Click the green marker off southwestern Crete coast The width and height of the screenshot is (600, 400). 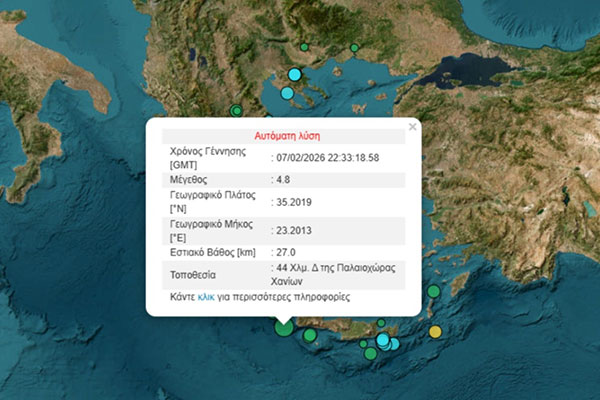(311, 335)
